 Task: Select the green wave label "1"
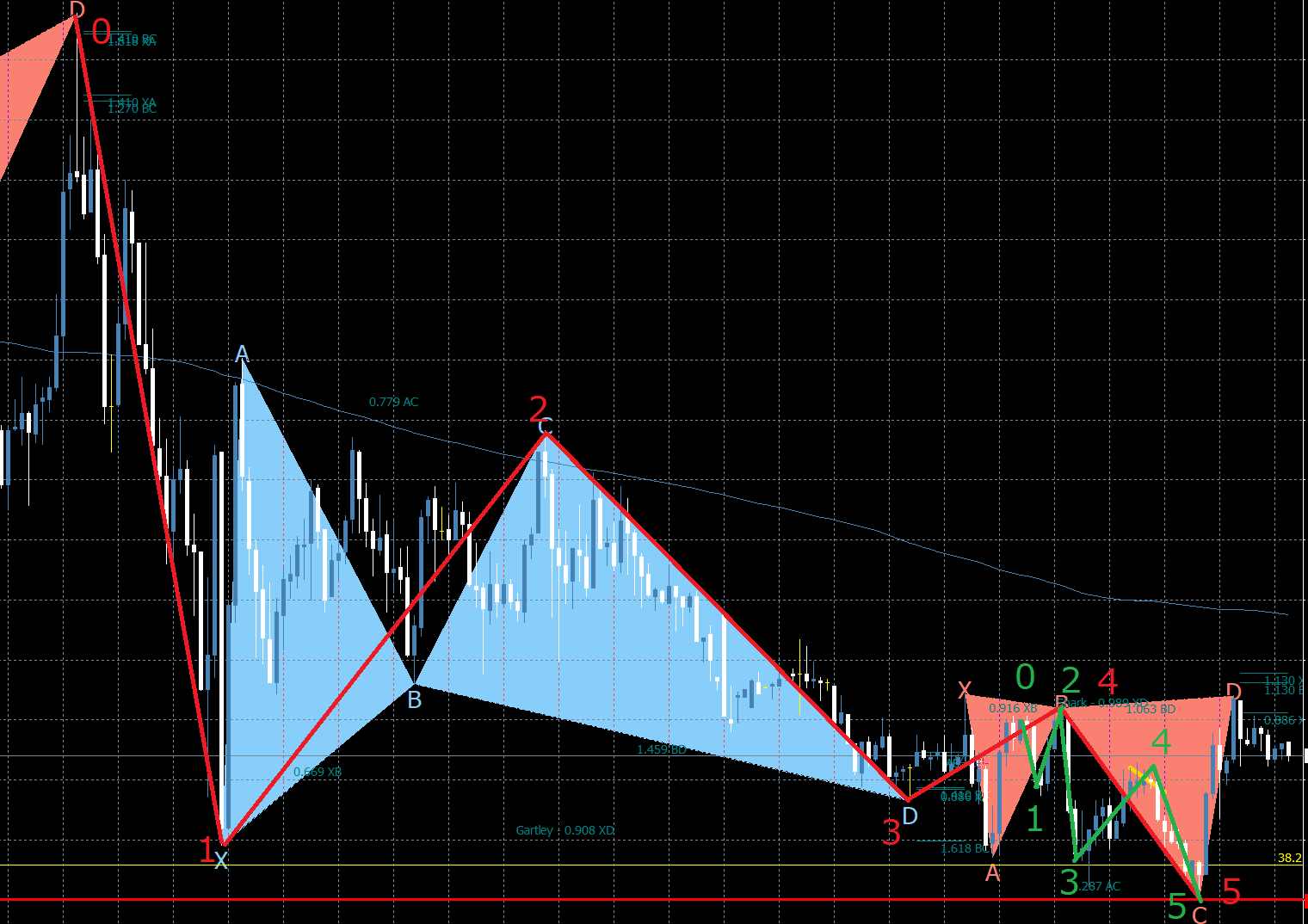click(1034, 818)
